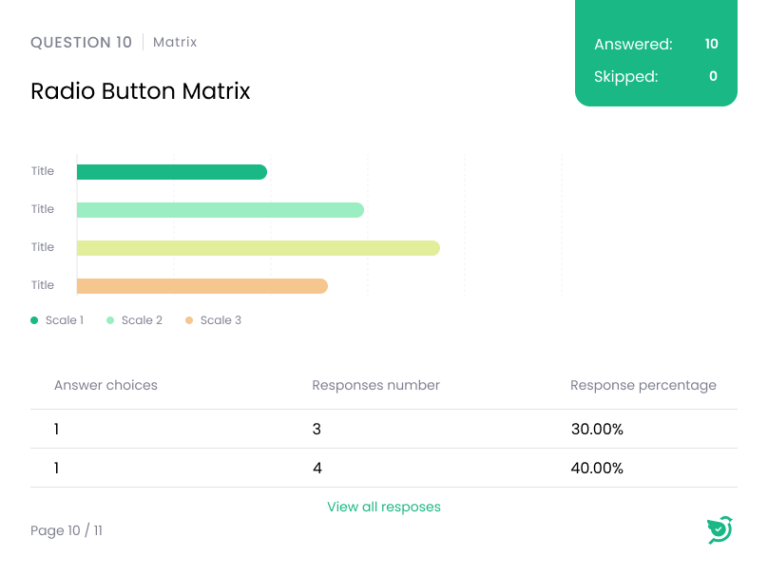Select the dark green chart bar
The width and height of the screenshot is (768, 576).
(171, 172)
